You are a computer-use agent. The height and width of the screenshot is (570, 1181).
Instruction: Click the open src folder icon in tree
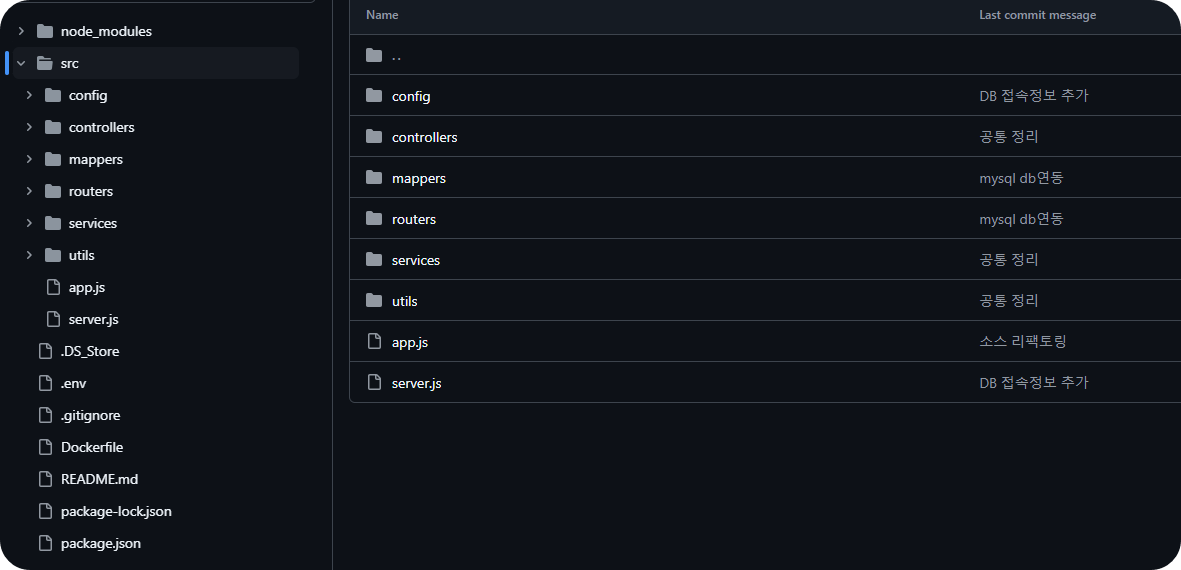(x=45, y=63)
